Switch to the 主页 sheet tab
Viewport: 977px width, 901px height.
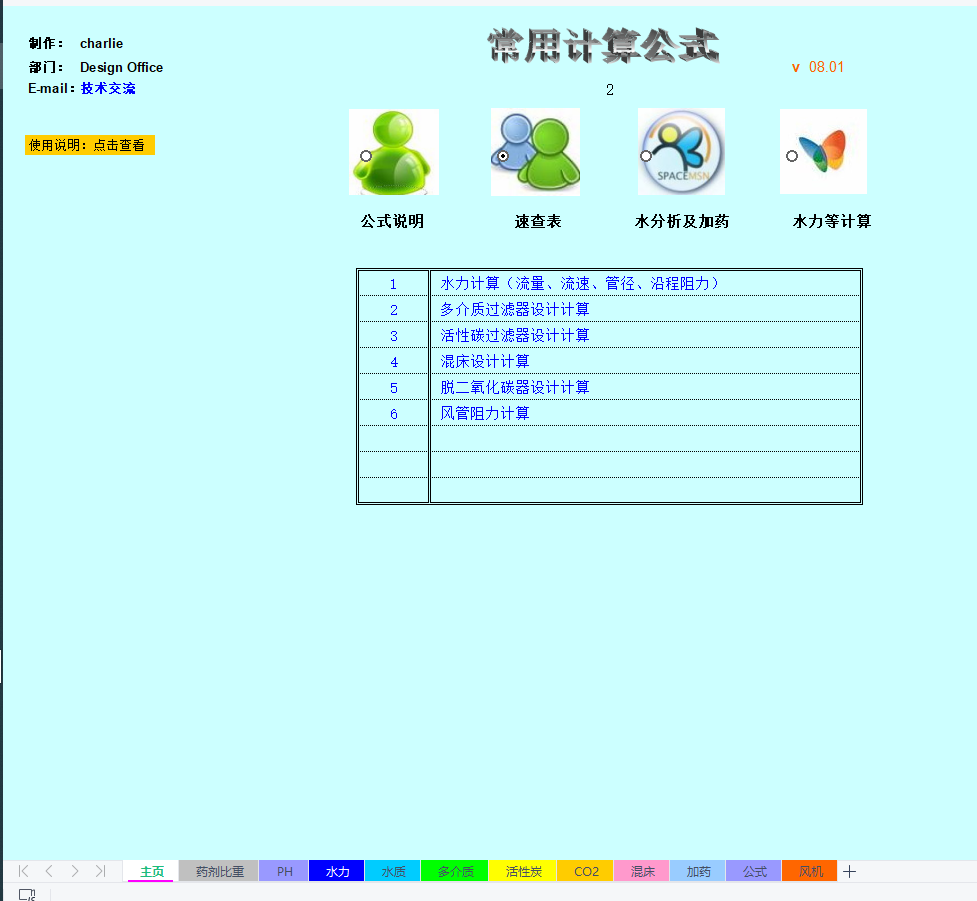pos(151,871)
